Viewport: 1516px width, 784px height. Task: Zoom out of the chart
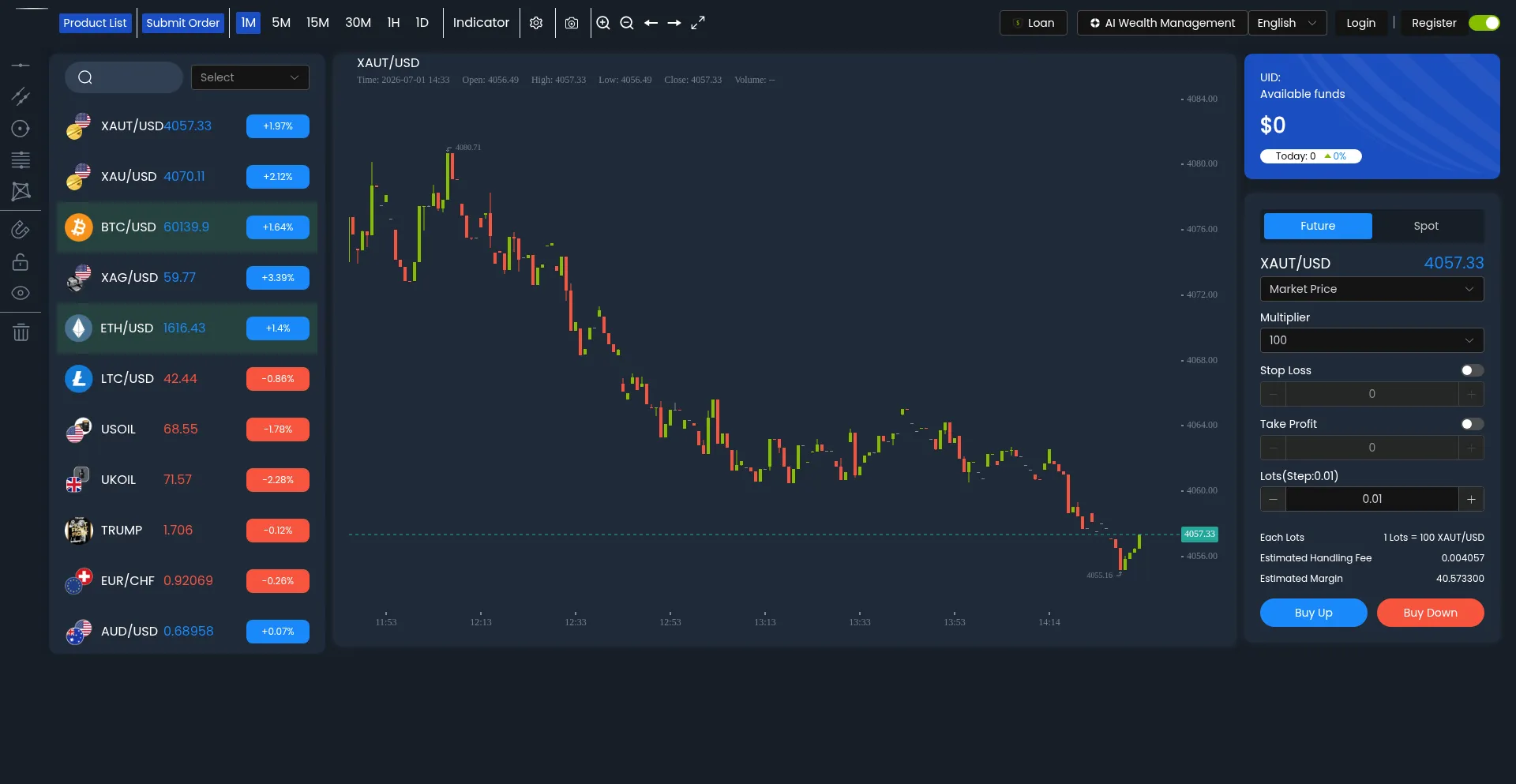point(627,23)
